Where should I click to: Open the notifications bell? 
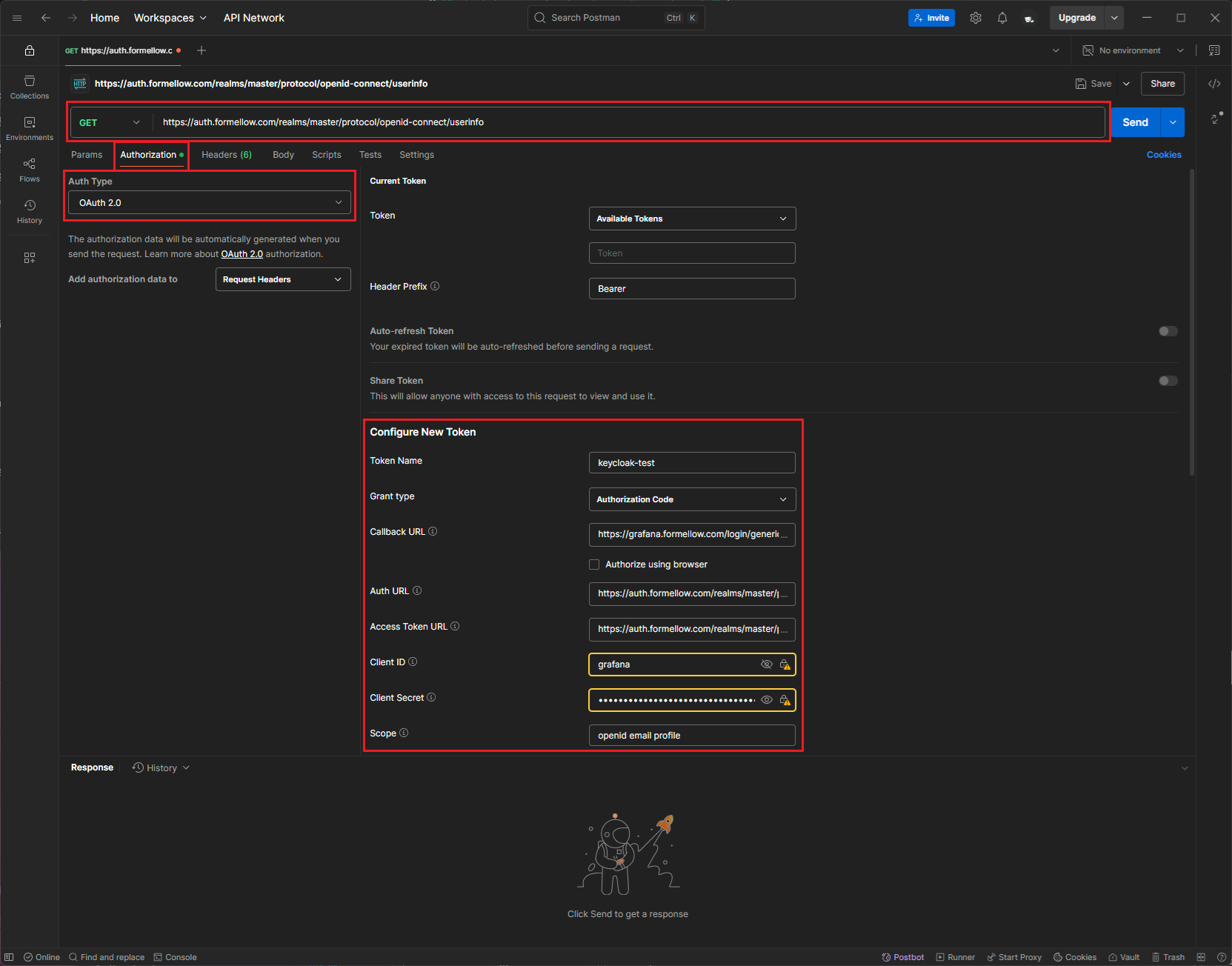tap(1002, 18)
